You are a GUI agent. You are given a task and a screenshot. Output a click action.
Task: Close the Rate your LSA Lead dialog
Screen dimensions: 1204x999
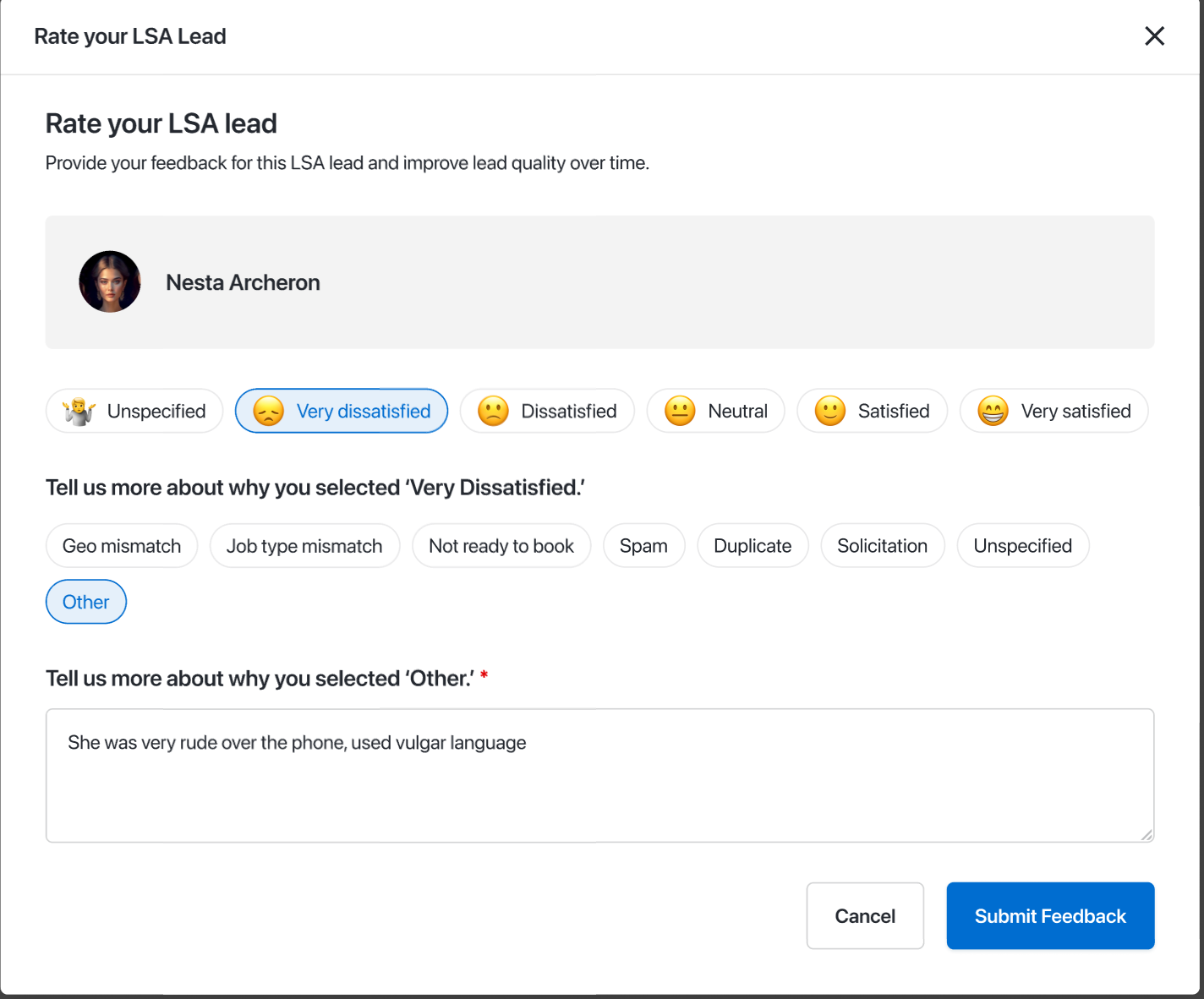point(1154,36)
